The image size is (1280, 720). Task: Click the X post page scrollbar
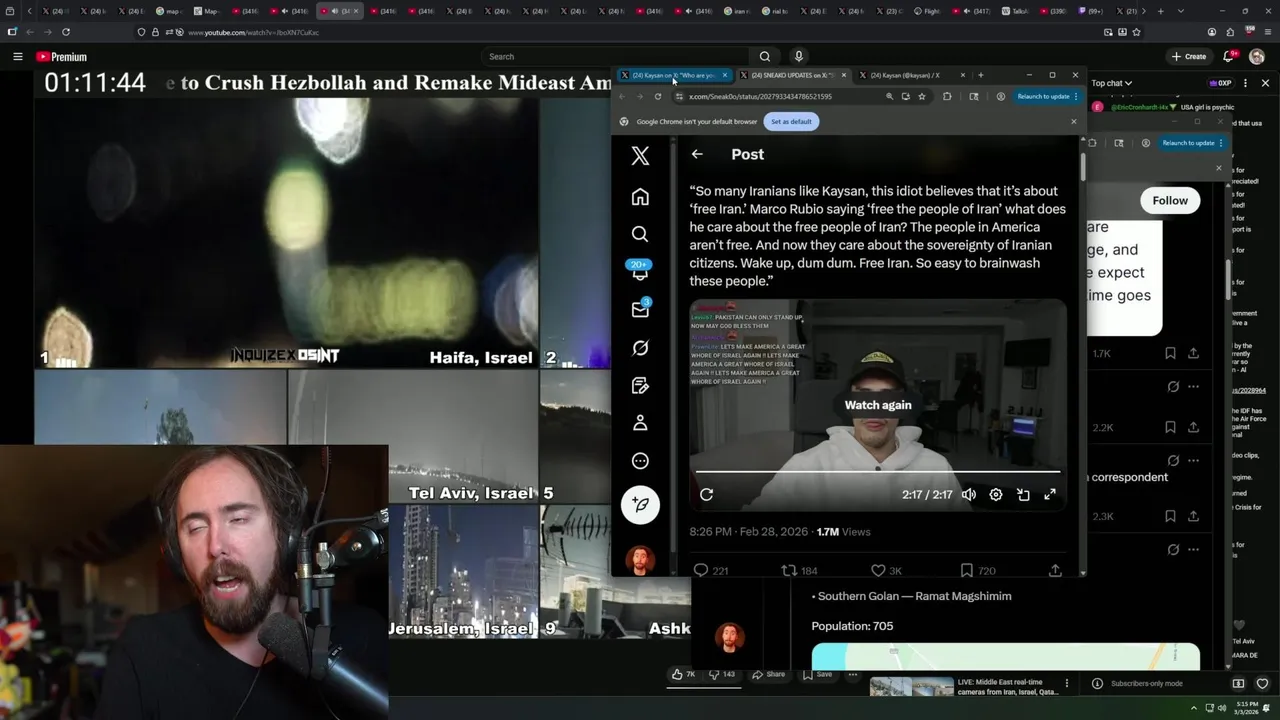[1082, 165]
